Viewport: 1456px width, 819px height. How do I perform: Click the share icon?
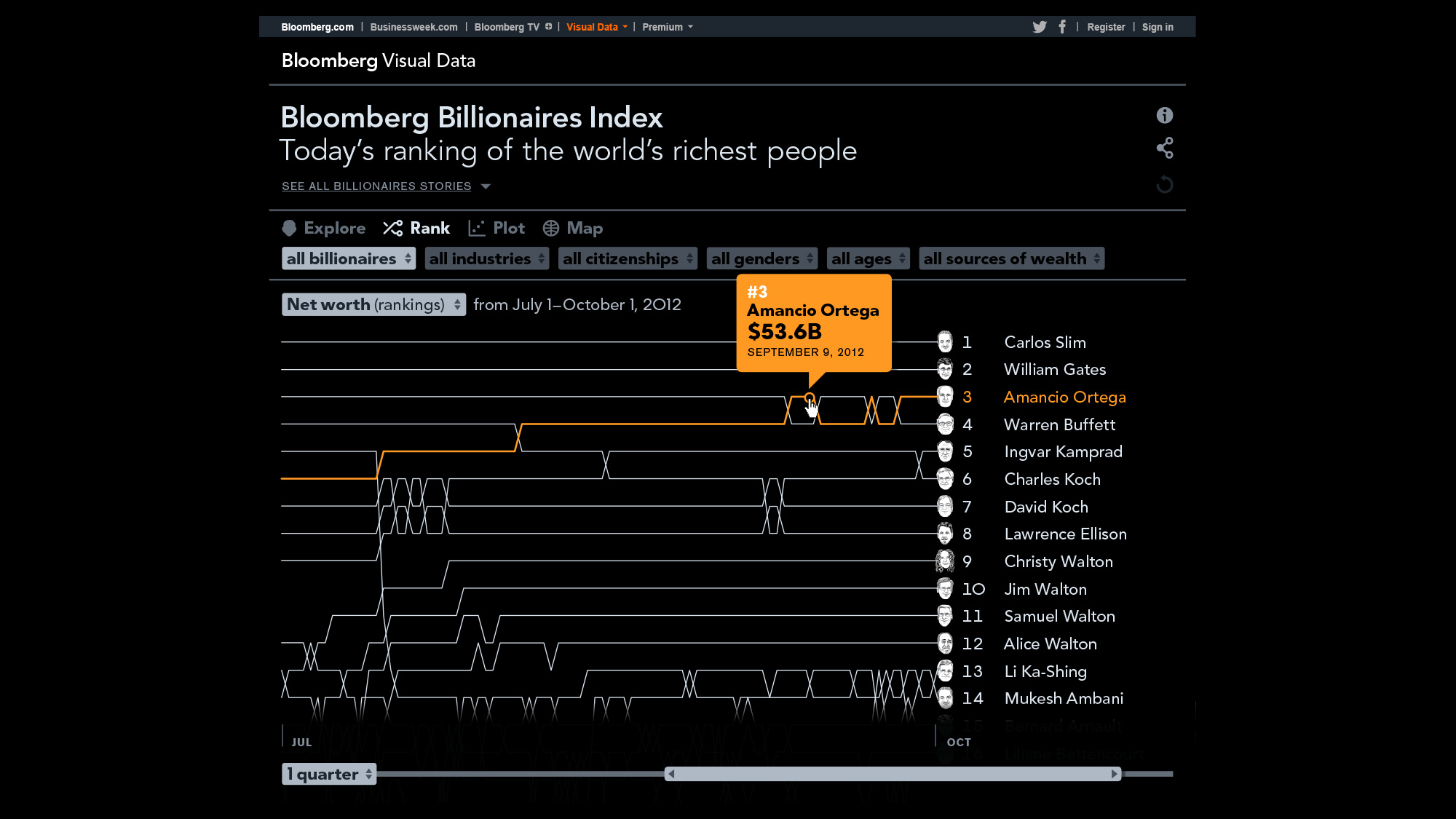pos(1164,149)
